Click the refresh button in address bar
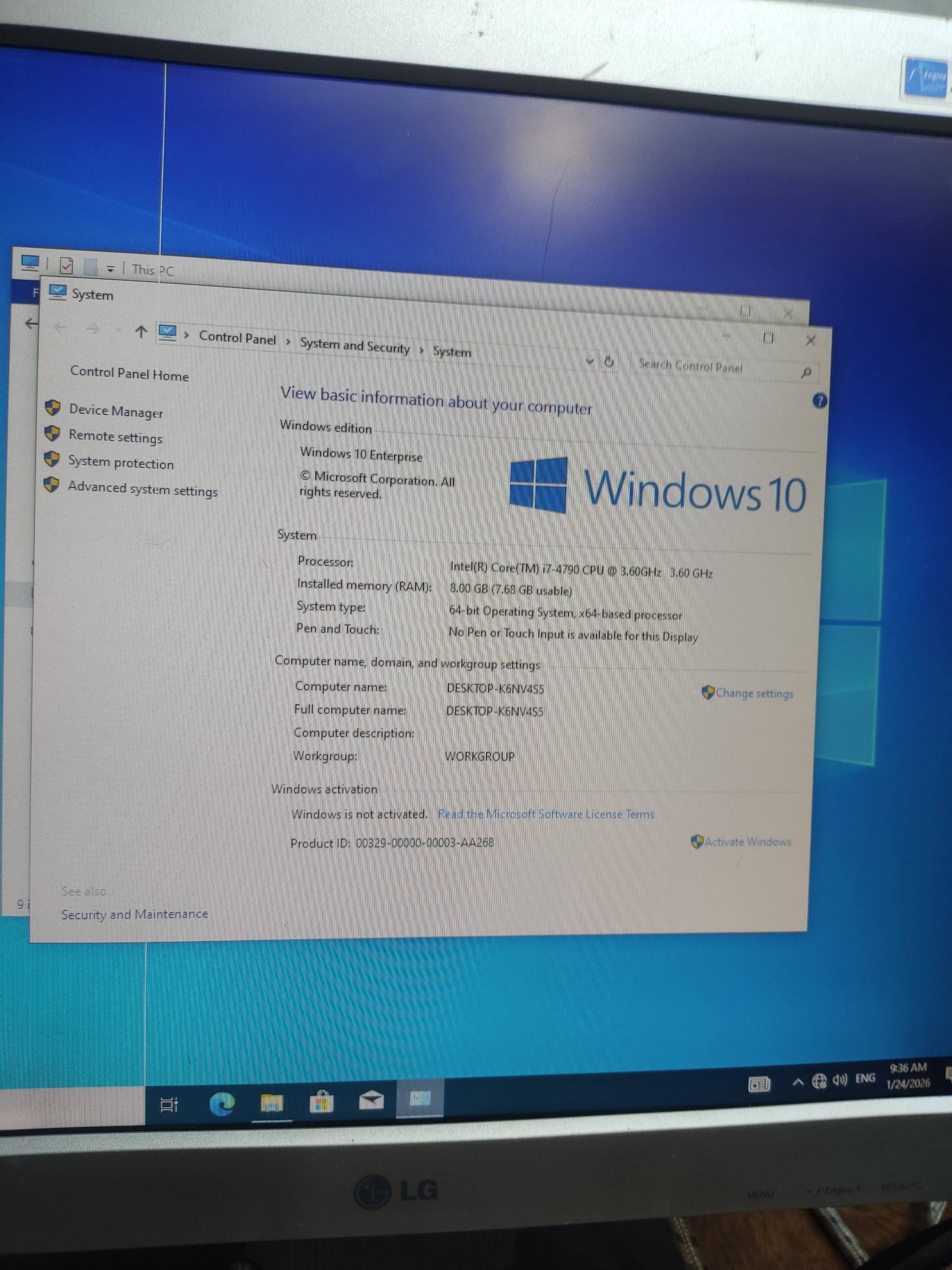This screenshot has height=1270, width=952. pos(609,362)
